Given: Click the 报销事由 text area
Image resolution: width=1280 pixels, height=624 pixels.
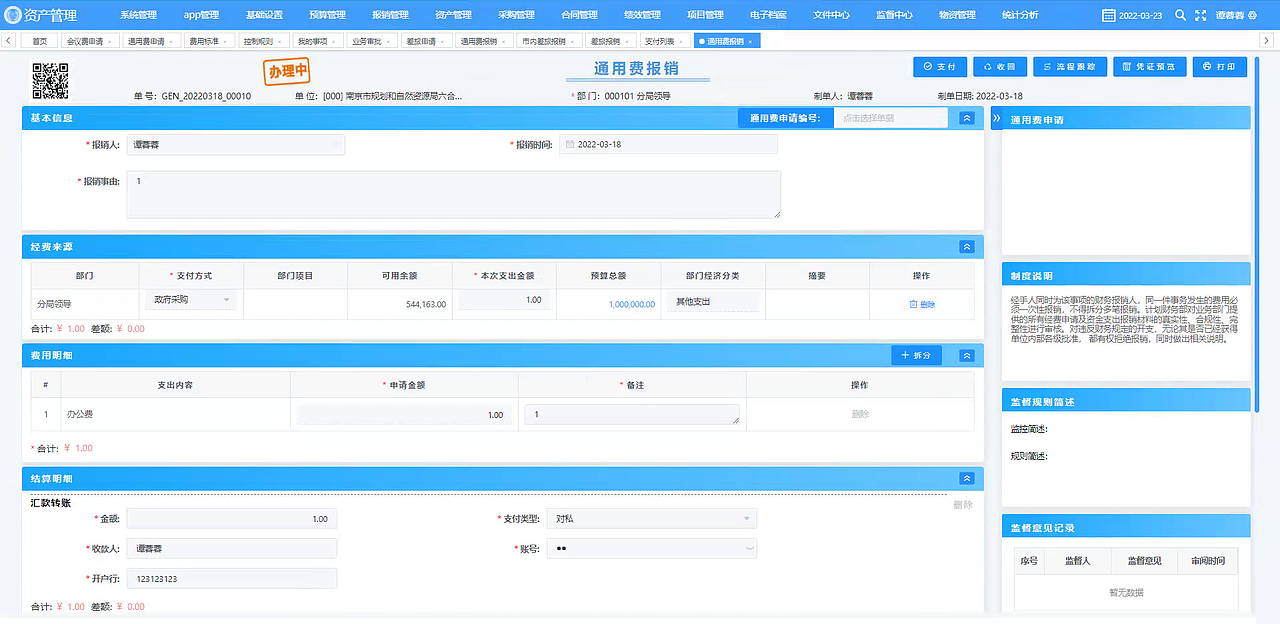Looking at the screenshot, I should (453, 194).
